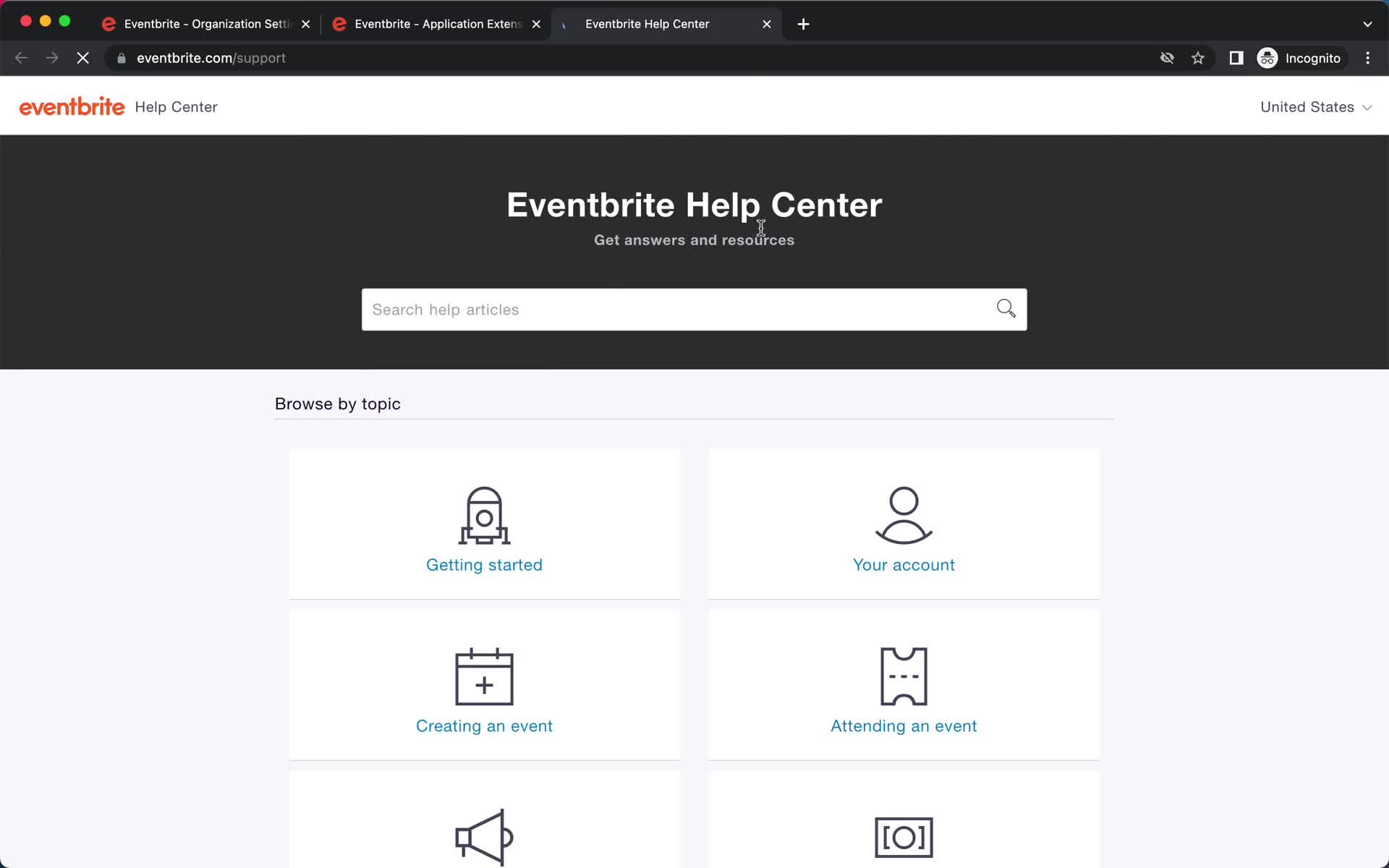Click the bottom-right payment topic icon
Image resolution: width=1389 pixels, height=868 pixels.
pyautogui.click(x=903, y=837)
